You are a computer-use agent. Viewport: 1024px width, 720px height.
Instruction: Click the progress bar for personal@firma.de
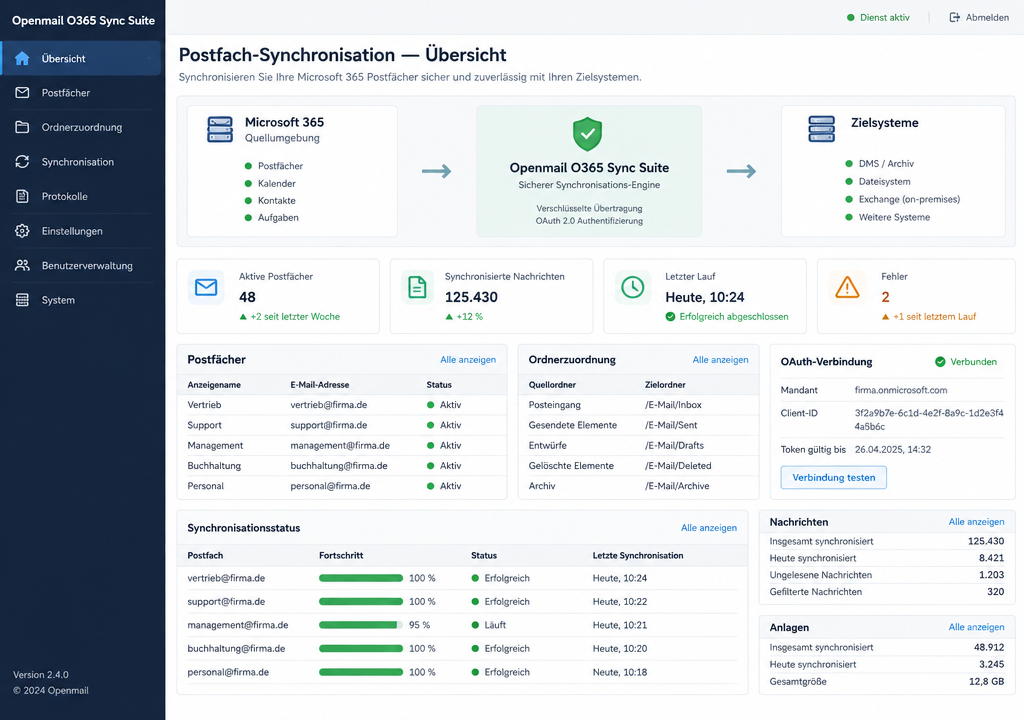coord(360,672)
